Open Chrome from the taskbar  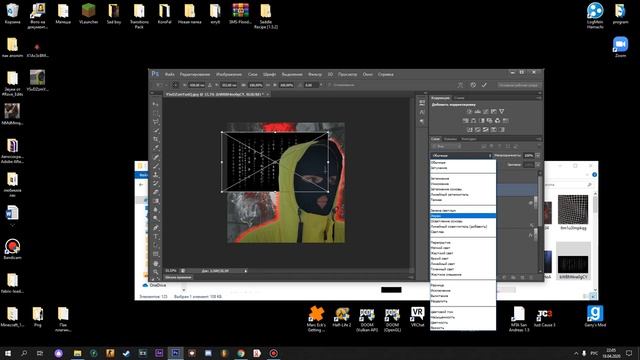[241, 353]
